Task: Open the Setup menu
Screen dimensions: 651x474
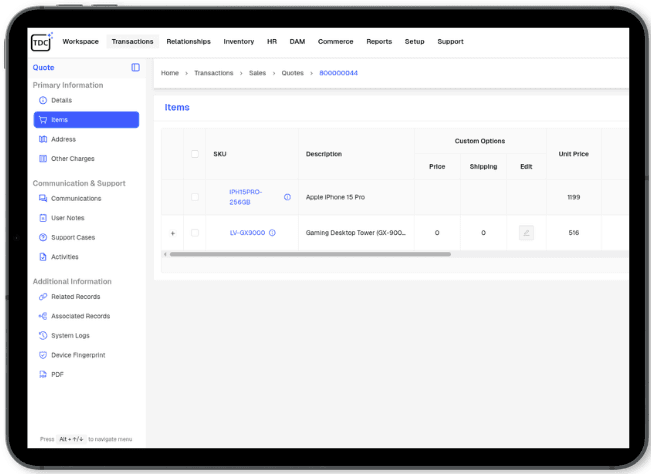Action: [x=414, y=42]
